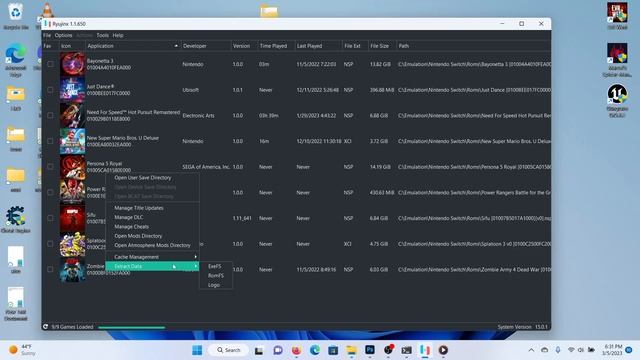Image resolution: width=640 pixels, height=360 pixels.
Task: Check the favorite box for Sifu
Action: click(x=51, y=218)
